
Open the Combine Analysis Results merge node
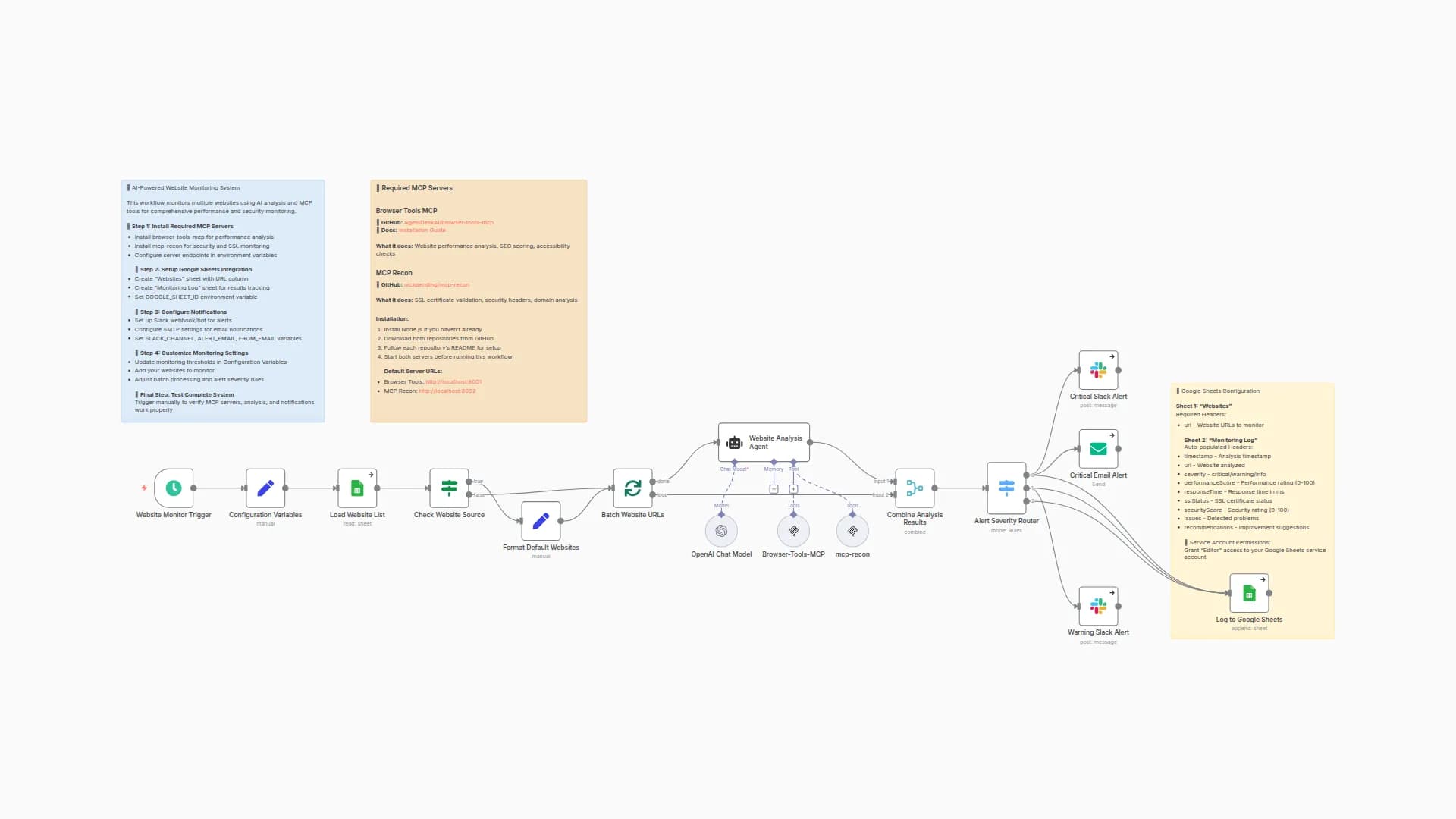click(x=914, y=488)
